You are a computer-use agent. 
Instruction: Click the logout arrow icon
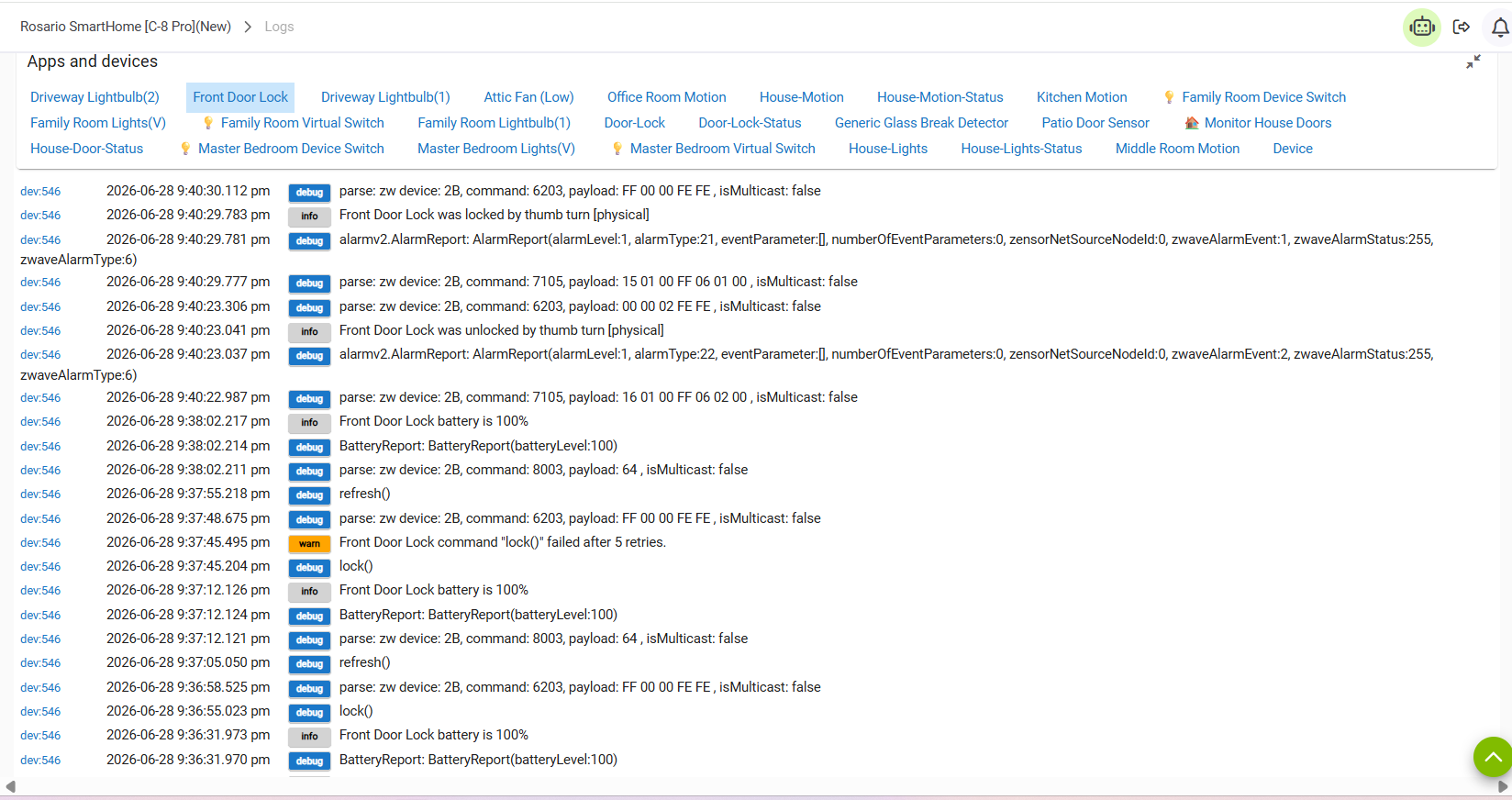(1462, 27)
